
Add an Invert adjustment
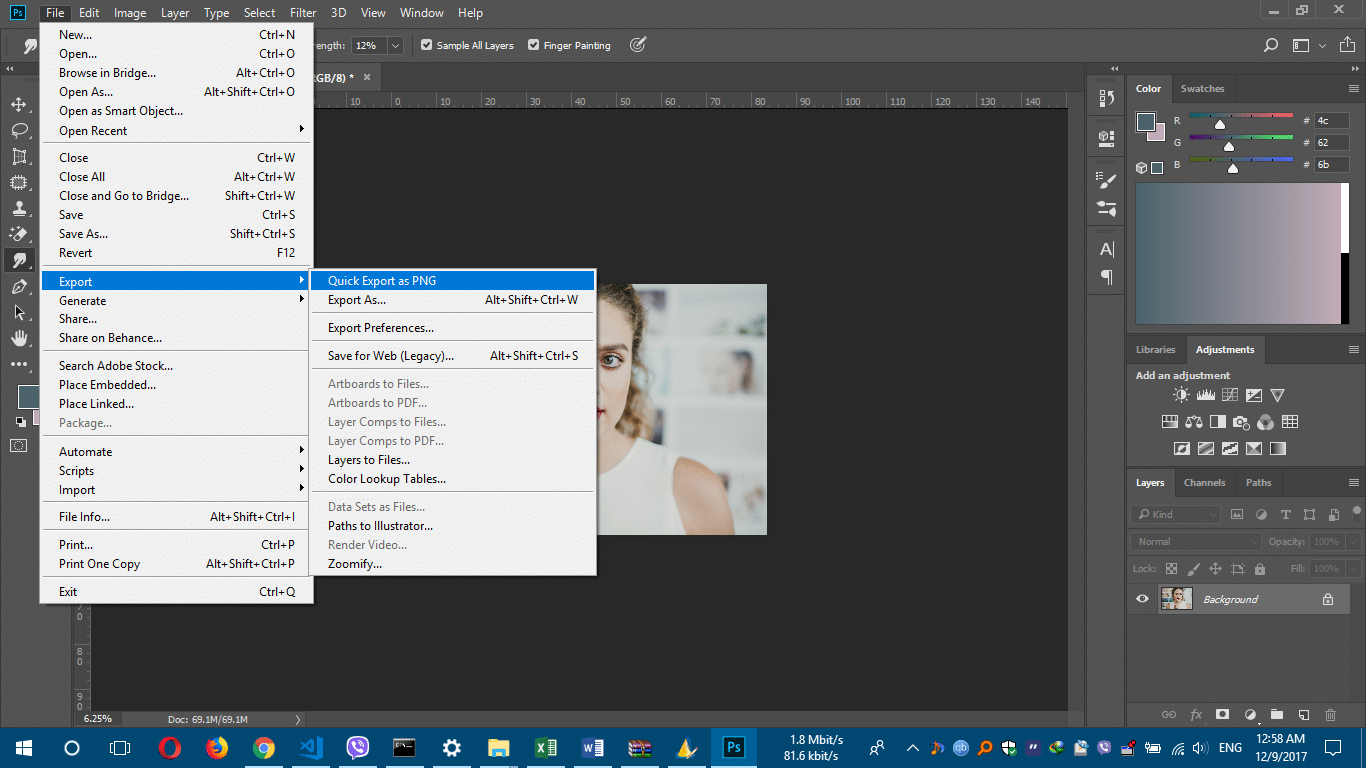[1181, 449]
